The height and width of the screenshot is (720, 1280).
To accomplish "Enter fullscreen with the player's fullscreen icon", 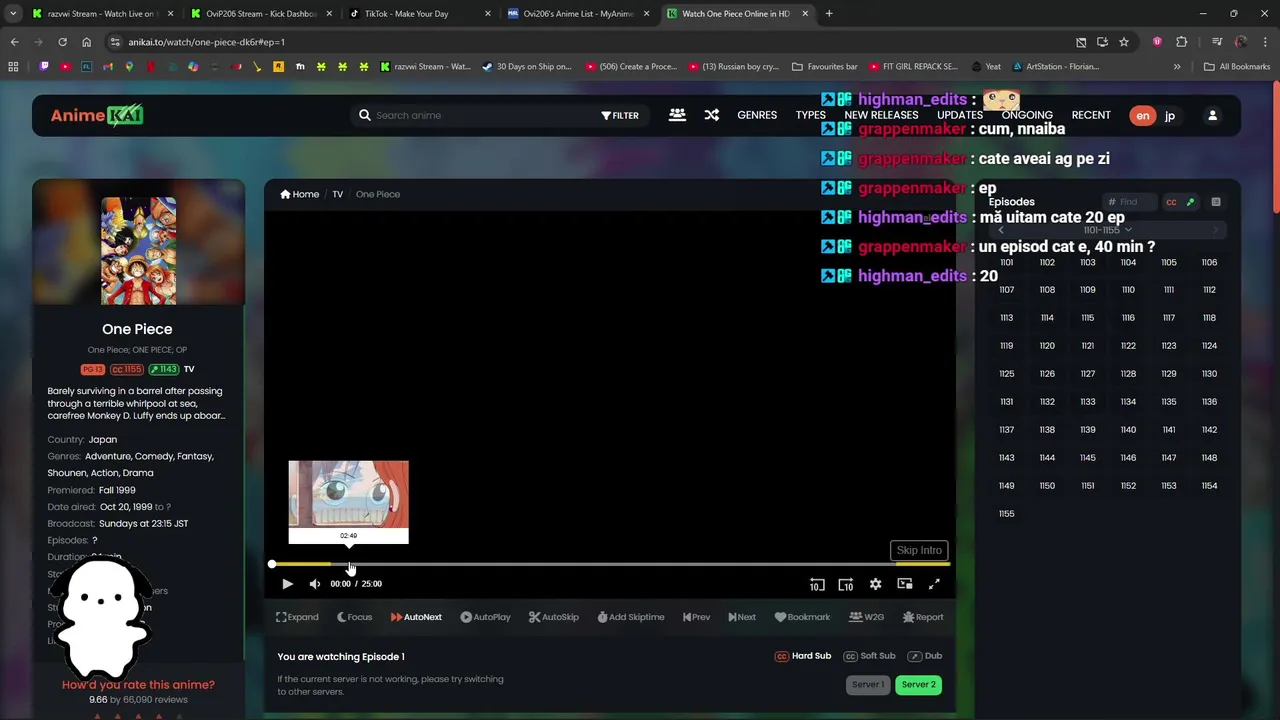I will tap(934, 584).
